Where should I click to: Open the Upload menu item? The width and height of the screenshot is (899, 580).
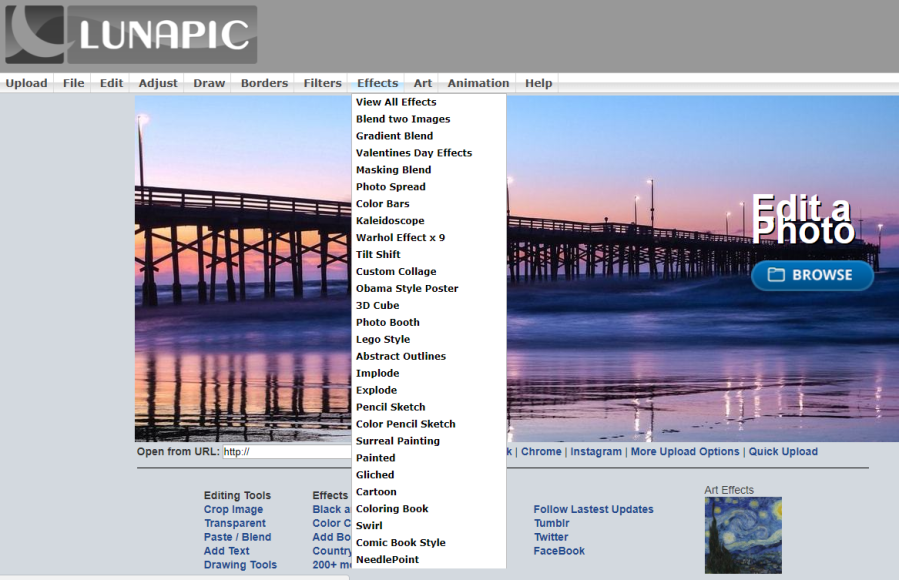click(26, 83)
